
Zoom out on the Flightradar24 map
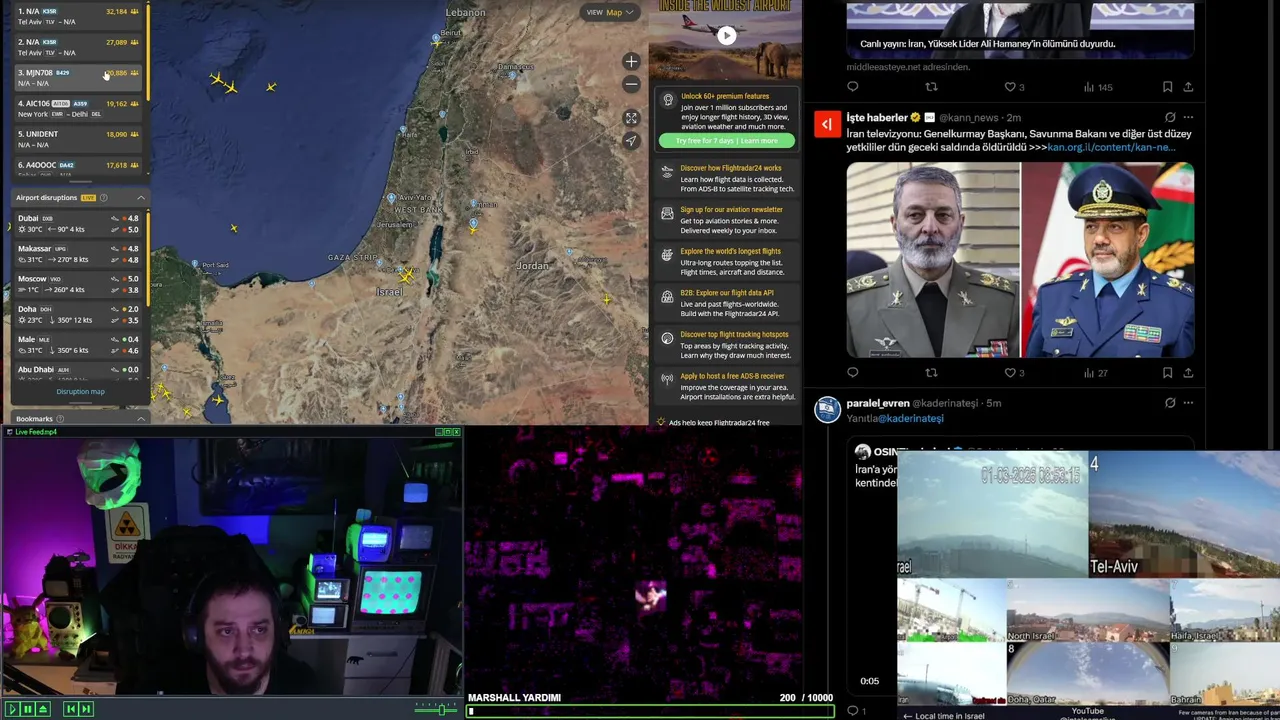pos(631,85)
